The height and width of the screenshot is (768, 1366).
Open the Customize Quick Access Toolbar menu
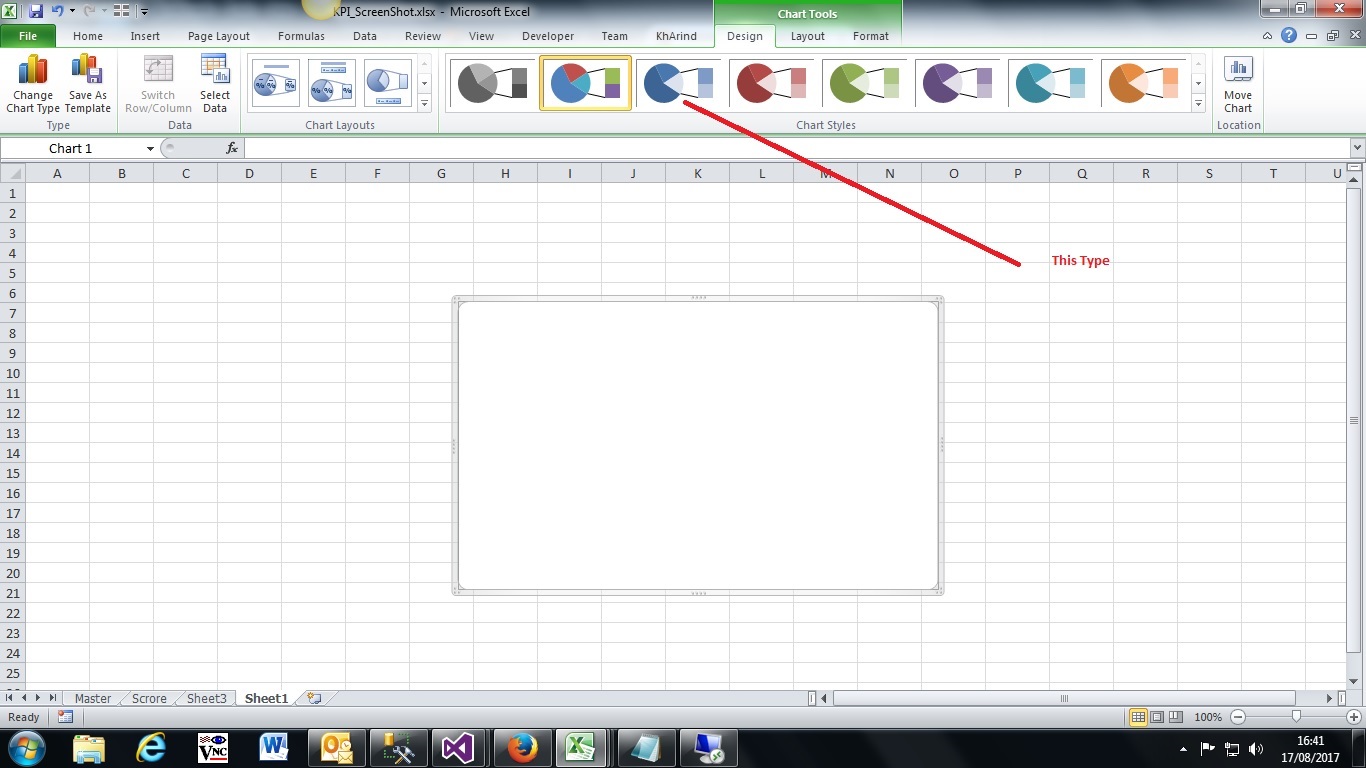(x=144, y=12)
